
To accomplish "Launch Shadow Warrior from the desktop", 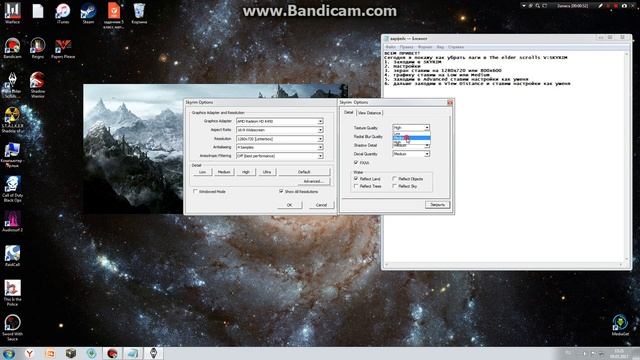I will pyautogui.click(x=38, y=84).
